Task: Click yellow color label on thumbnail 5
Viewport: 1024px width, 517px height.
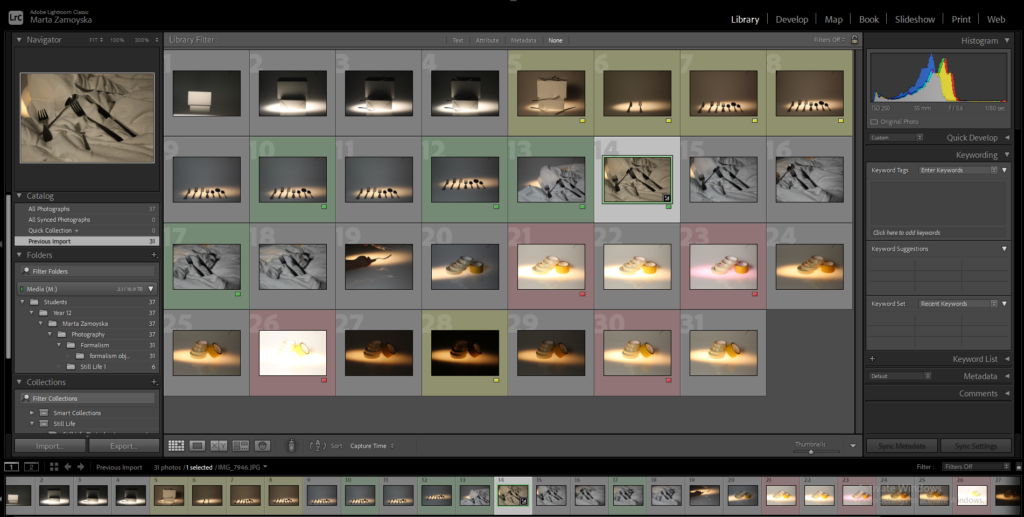Action: (583, 121)
